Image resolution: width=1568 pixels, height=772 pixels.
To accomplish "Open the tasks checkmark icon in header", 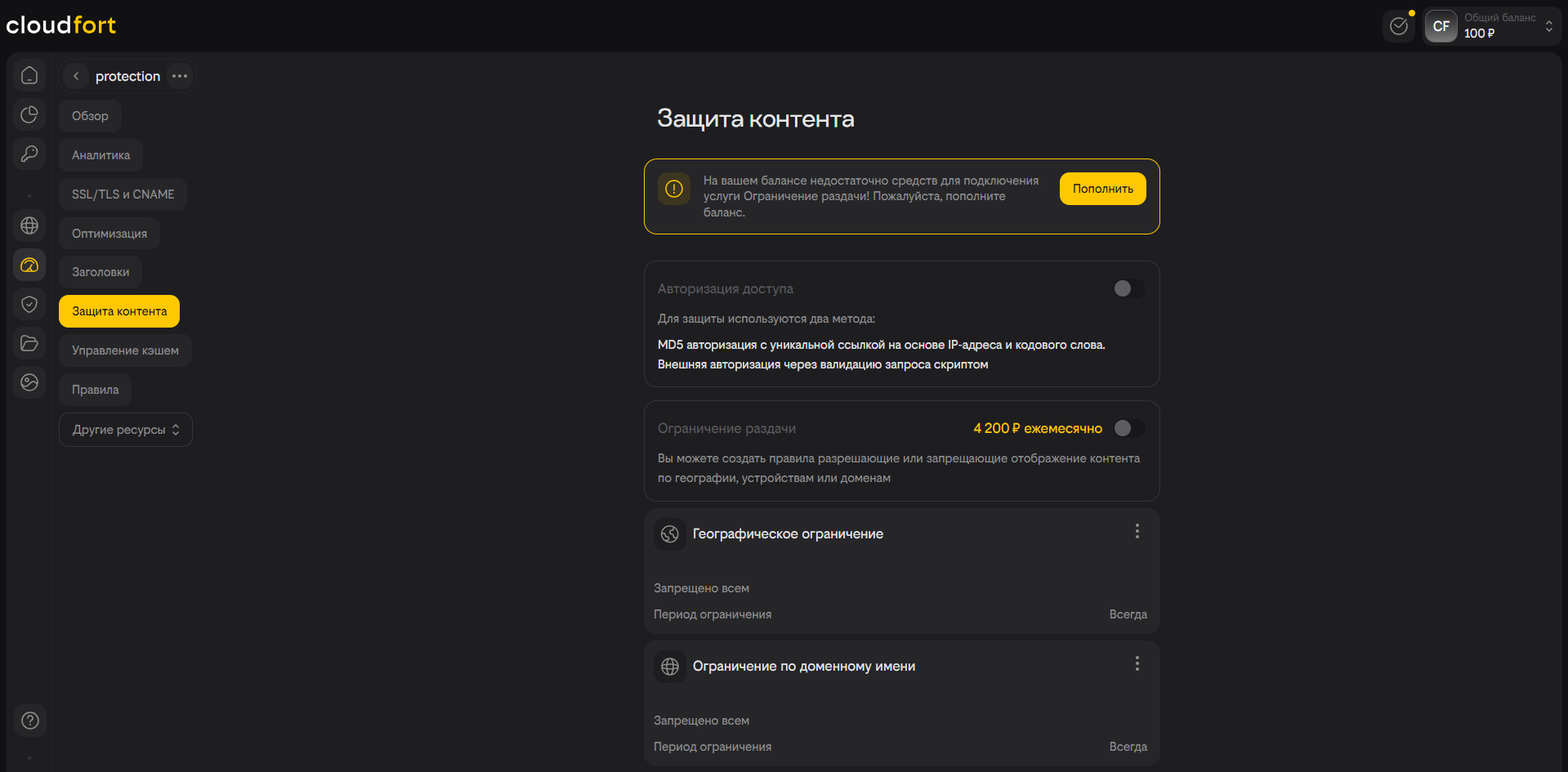I will [x=1399, y=26].
